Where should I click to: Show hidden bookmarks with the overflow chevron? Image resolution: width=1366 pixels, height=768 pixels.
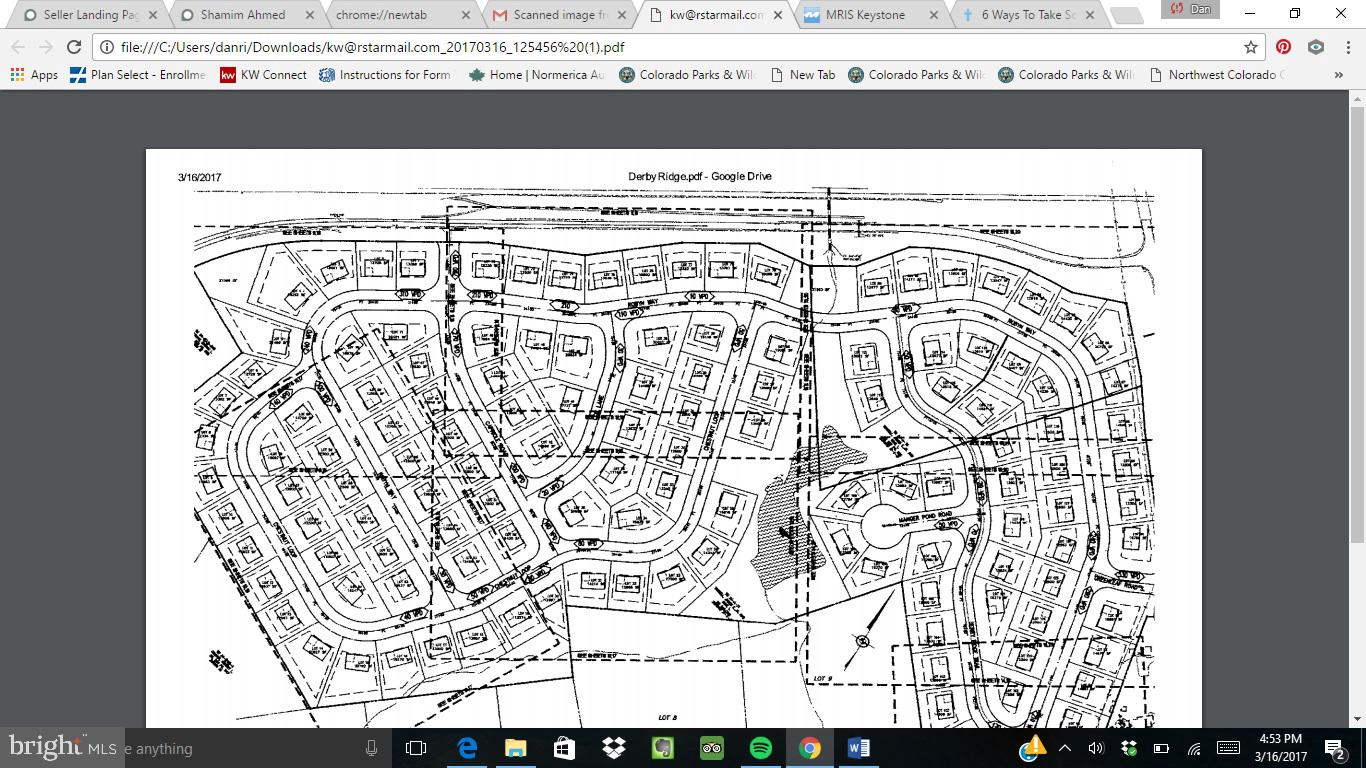1338,75
